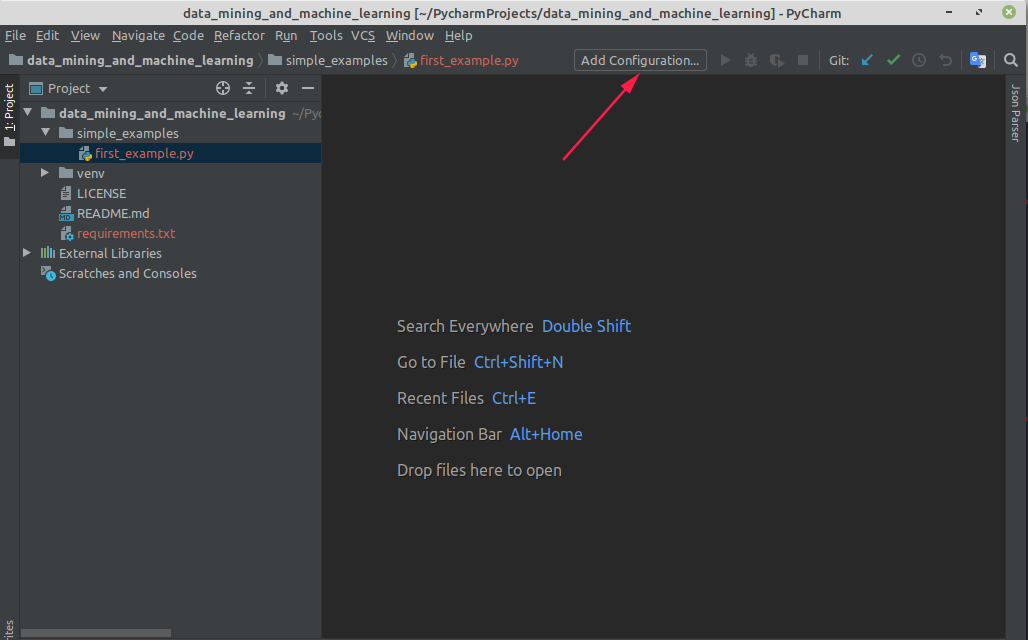Click simple_examples folder icon in breadcrumb
This screenshot has width=1028, height=640.
275,60
